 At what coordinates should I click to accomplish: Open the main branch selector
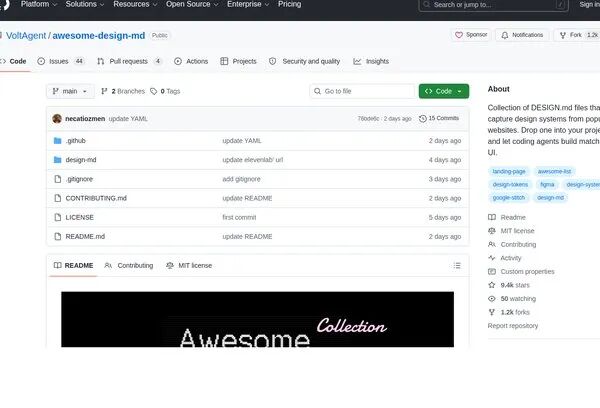point(70,91)
